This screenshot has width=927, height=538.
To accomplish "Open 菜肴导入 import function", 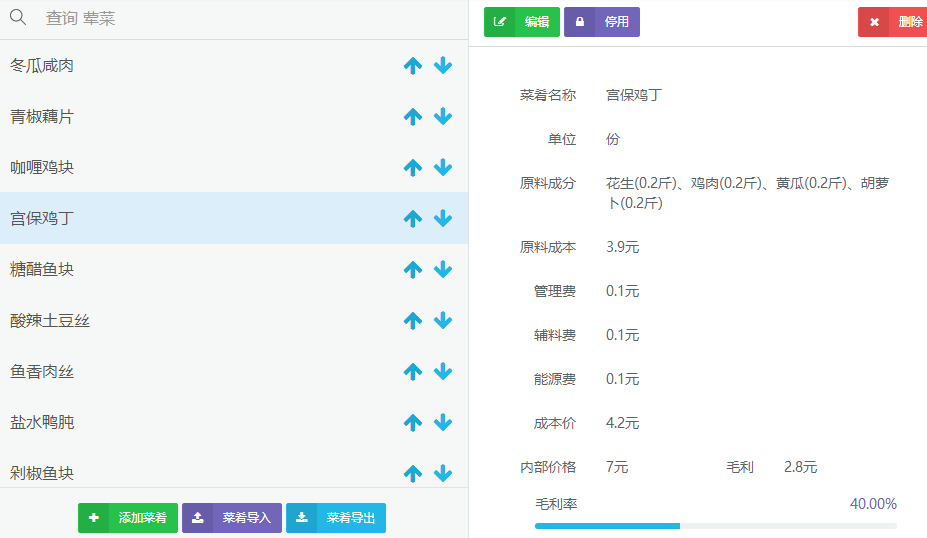I will point(232,518).
